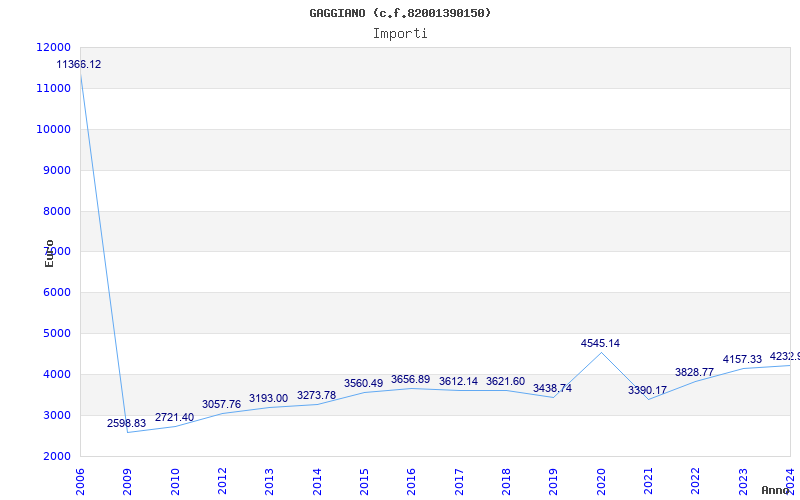
Task: Click x-axis year 2023
Action: [743, 482]
